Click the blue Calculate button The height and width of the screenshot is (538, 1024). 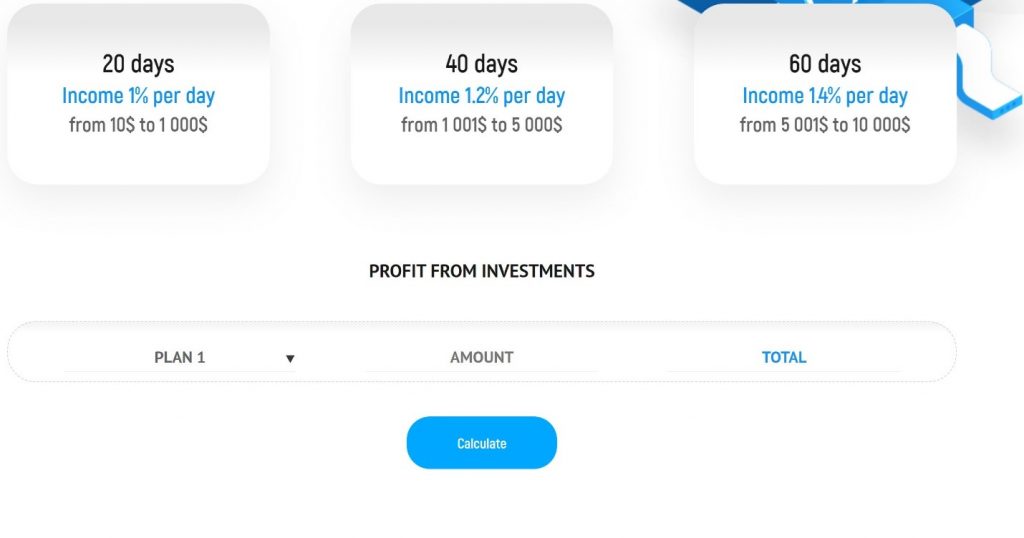coord(481,443)
